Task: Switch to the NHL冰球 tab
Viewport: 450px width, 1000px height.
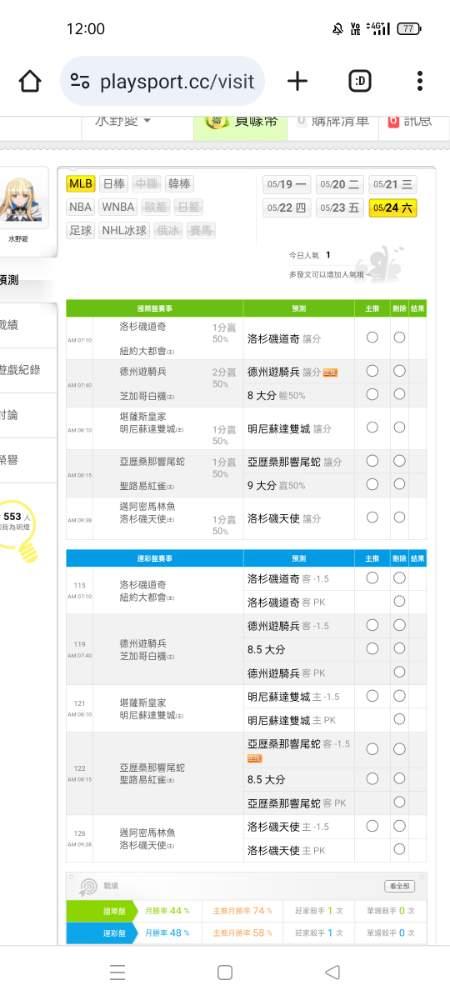Action: [124, 230]
